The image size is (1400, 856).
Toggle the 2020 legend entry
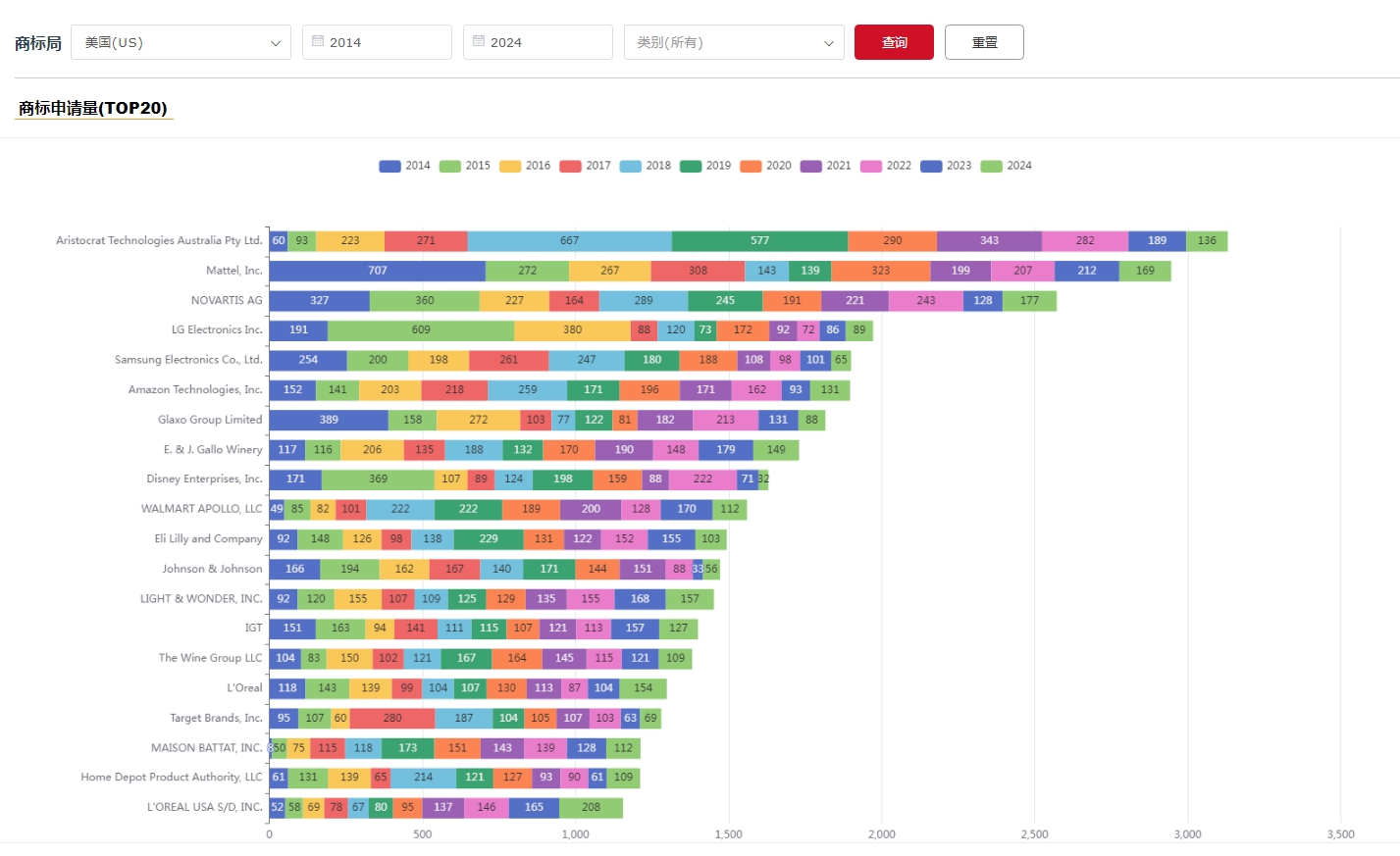click(765, 166)
